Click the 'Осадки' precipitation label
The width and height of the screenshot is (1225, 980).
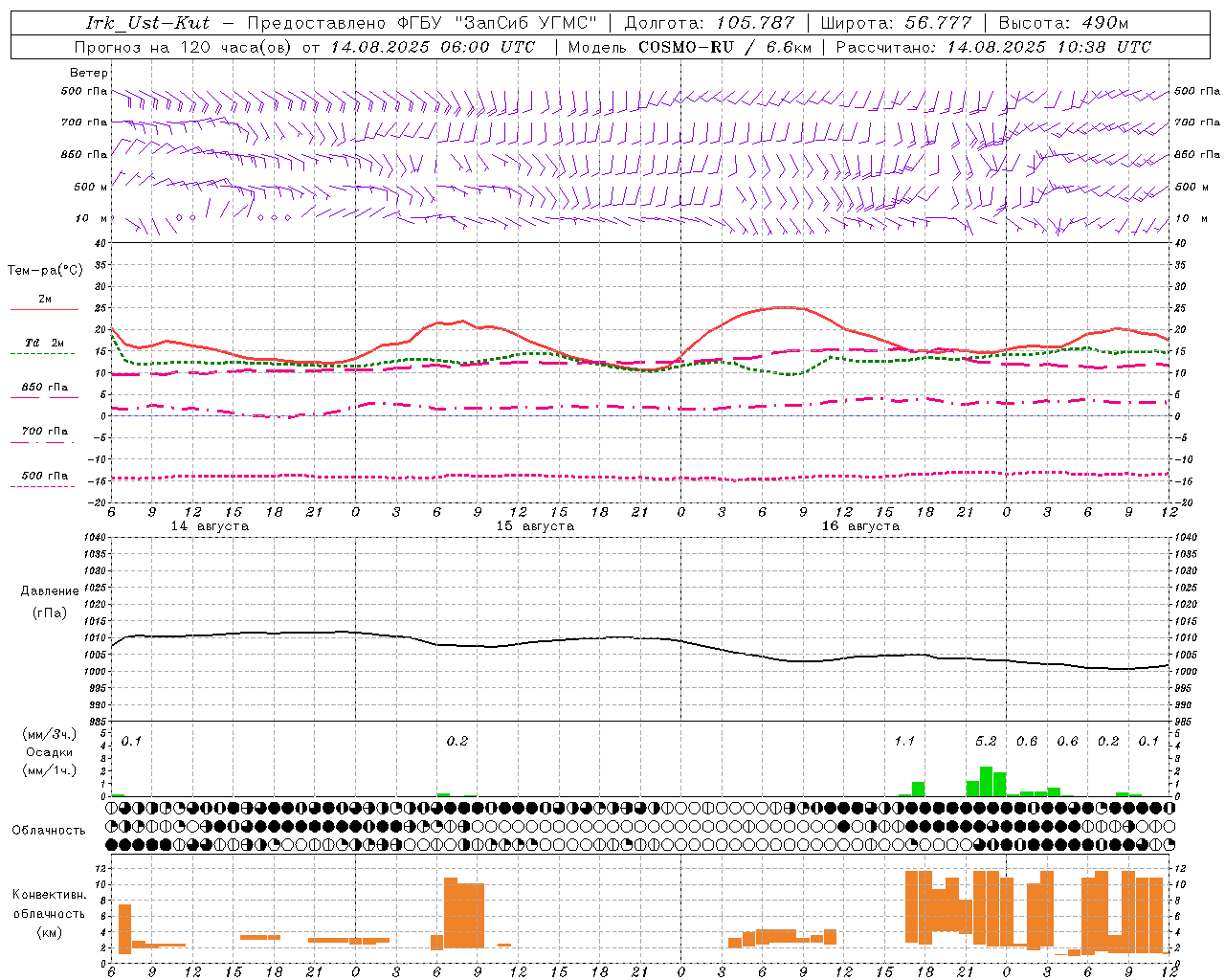tap(50, 752)
